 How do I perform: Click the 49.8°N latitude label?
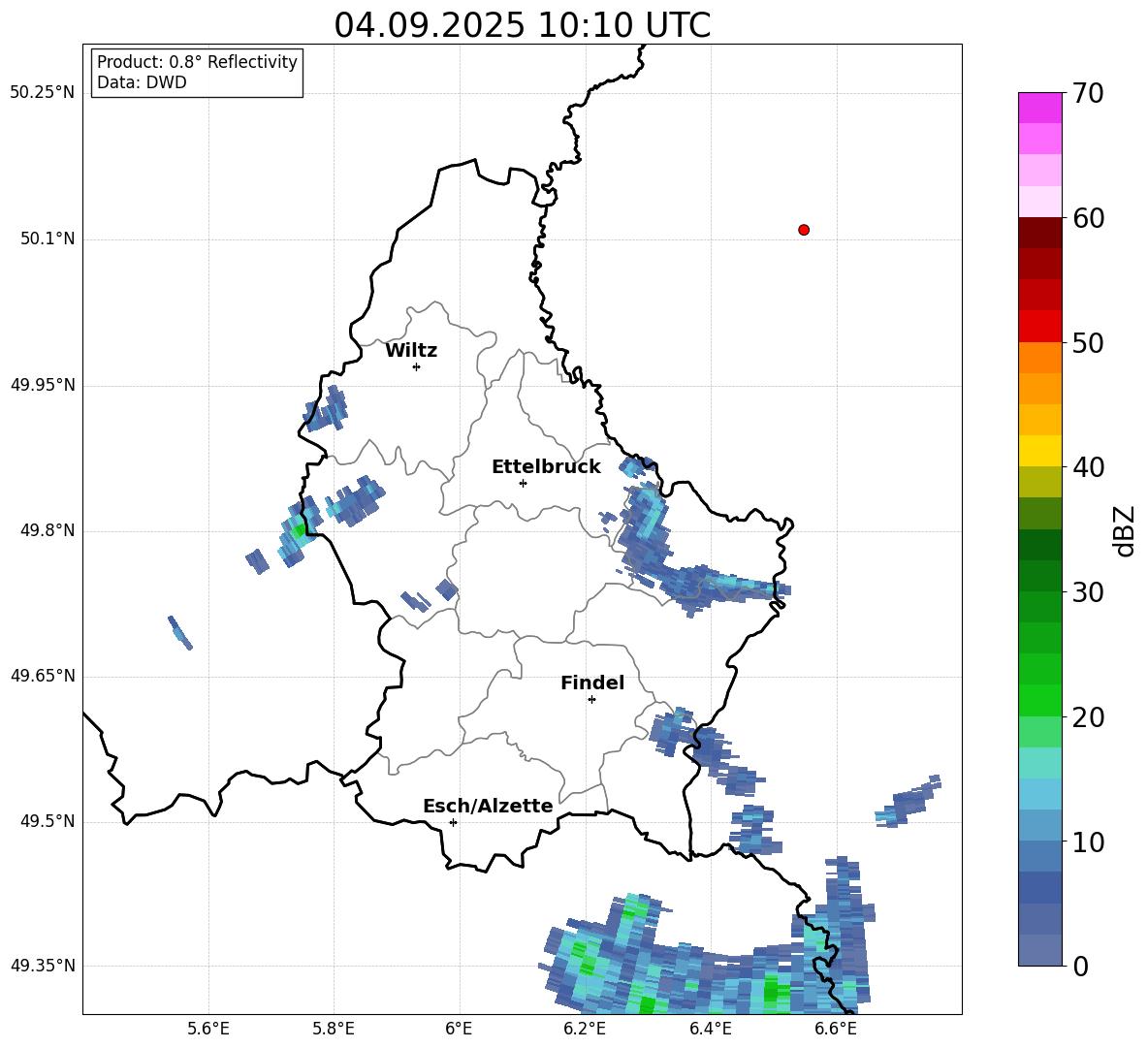[48, 530]
